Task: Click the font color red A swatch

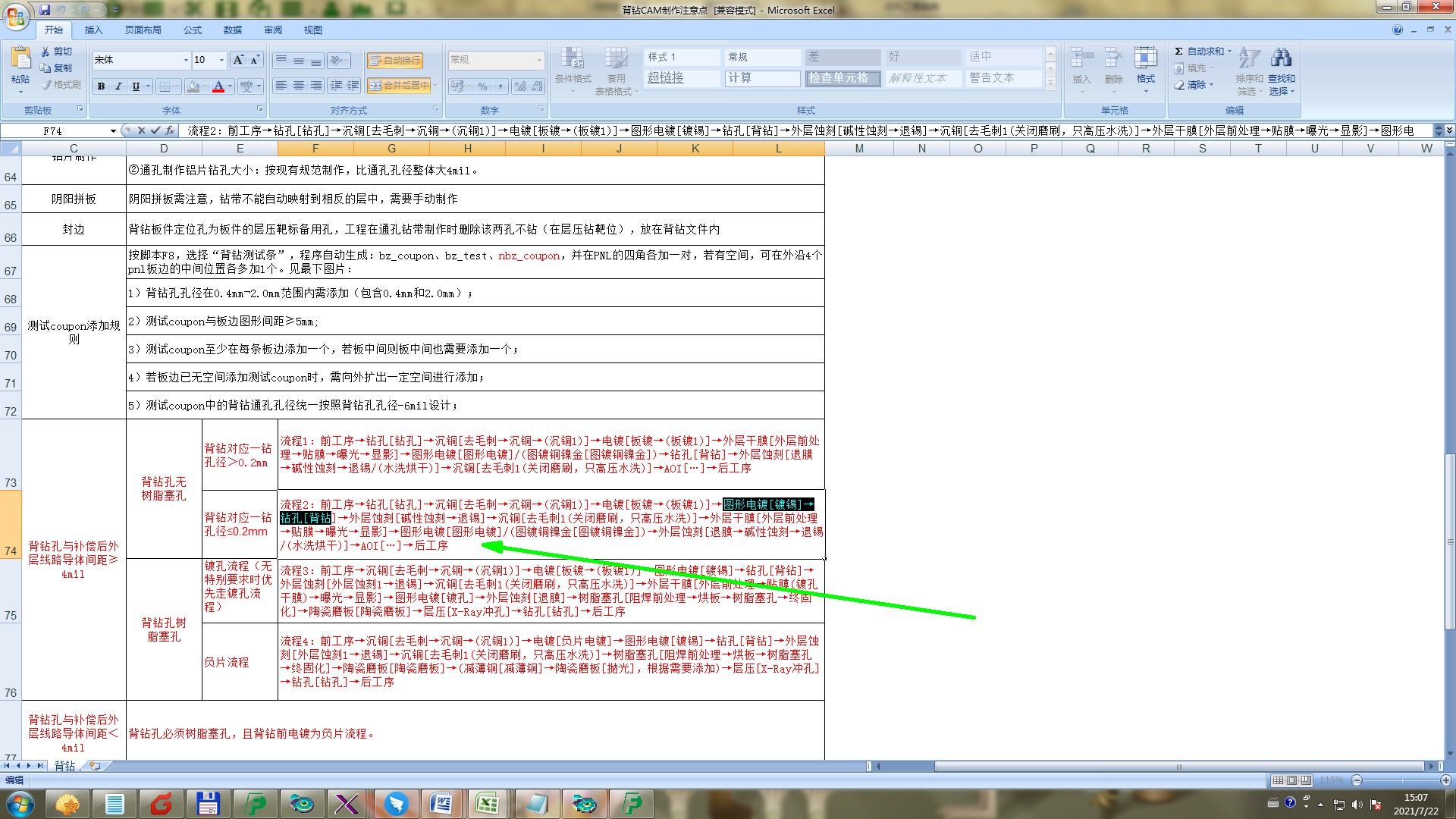Action: [218, 86]
